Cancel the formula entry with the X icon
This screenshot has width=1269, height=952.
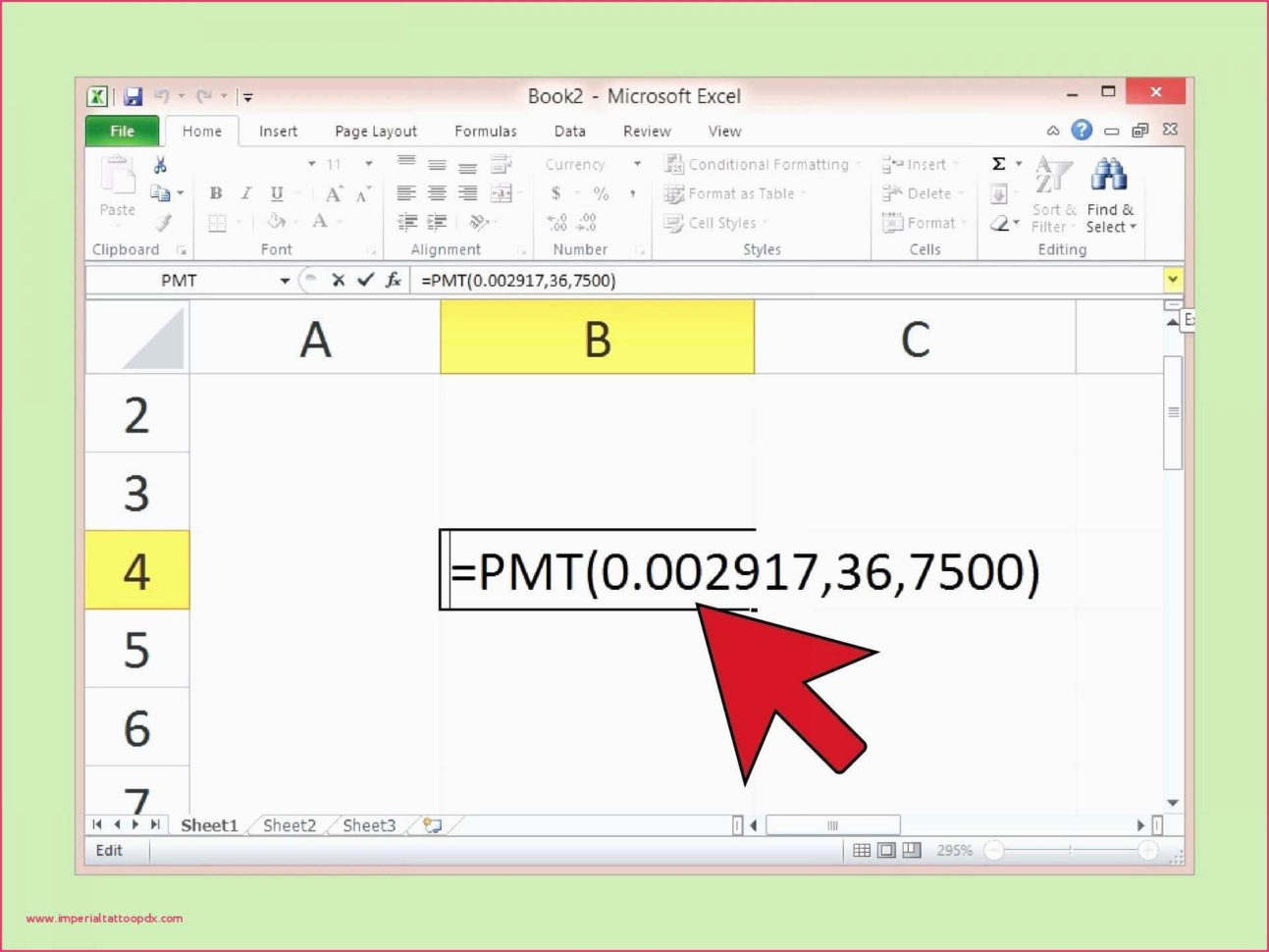click(338, 280)
